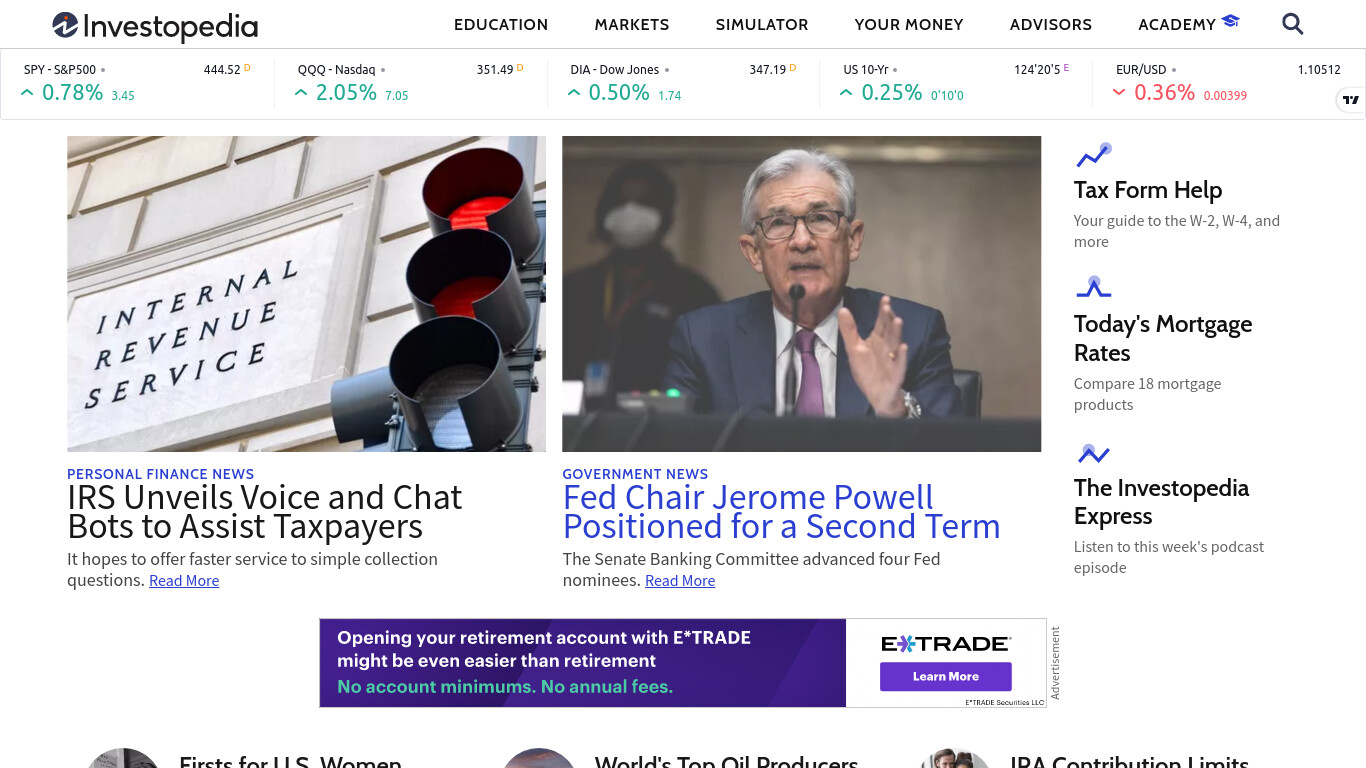Click the US 10-Yr ticker label
Image resolution: width=1366 pixels, height=768 pixels.
[x=866, y=70]
